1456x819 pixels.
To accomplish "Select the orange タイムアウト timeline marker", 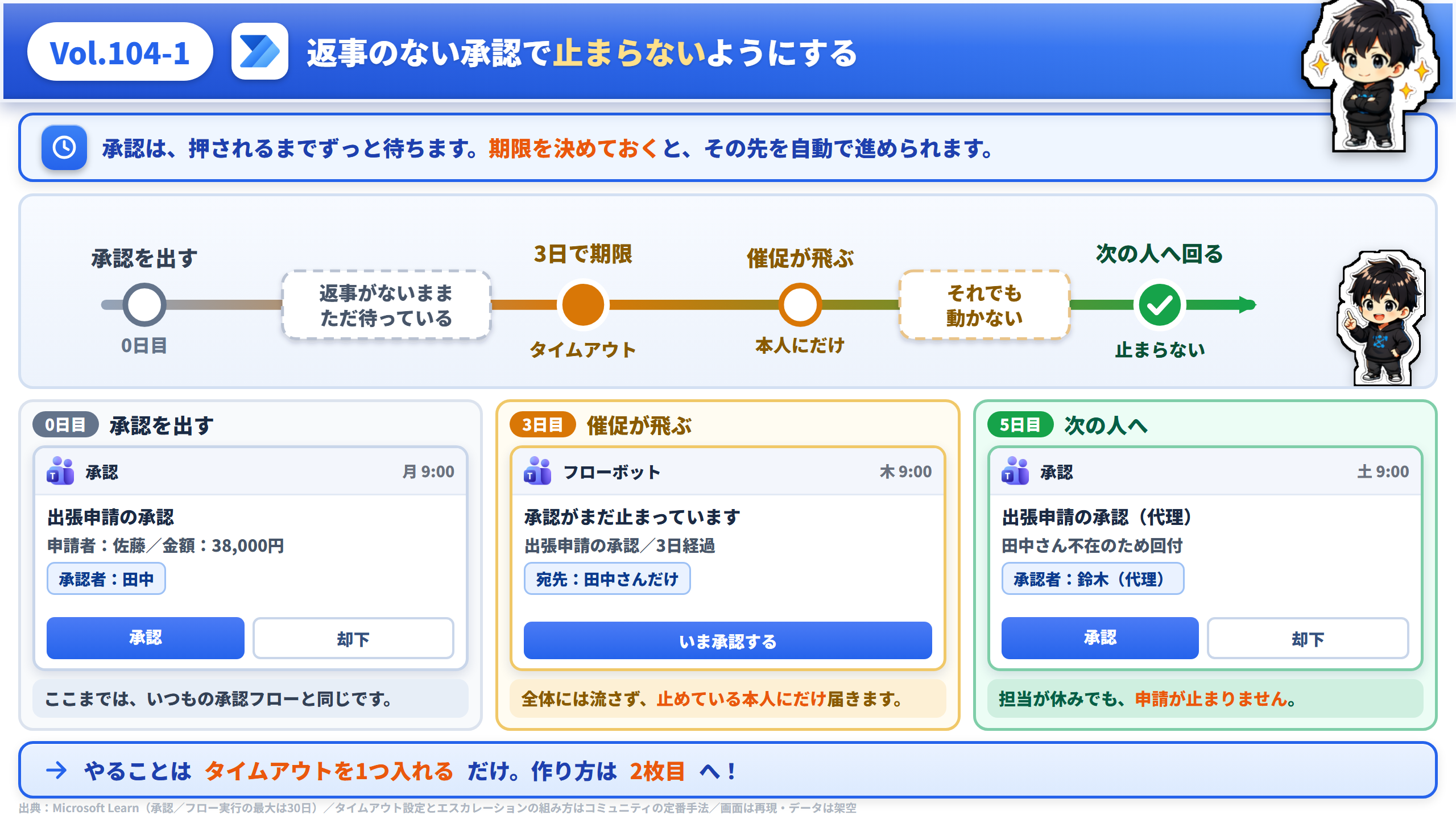I will click(x=583, y=305).
